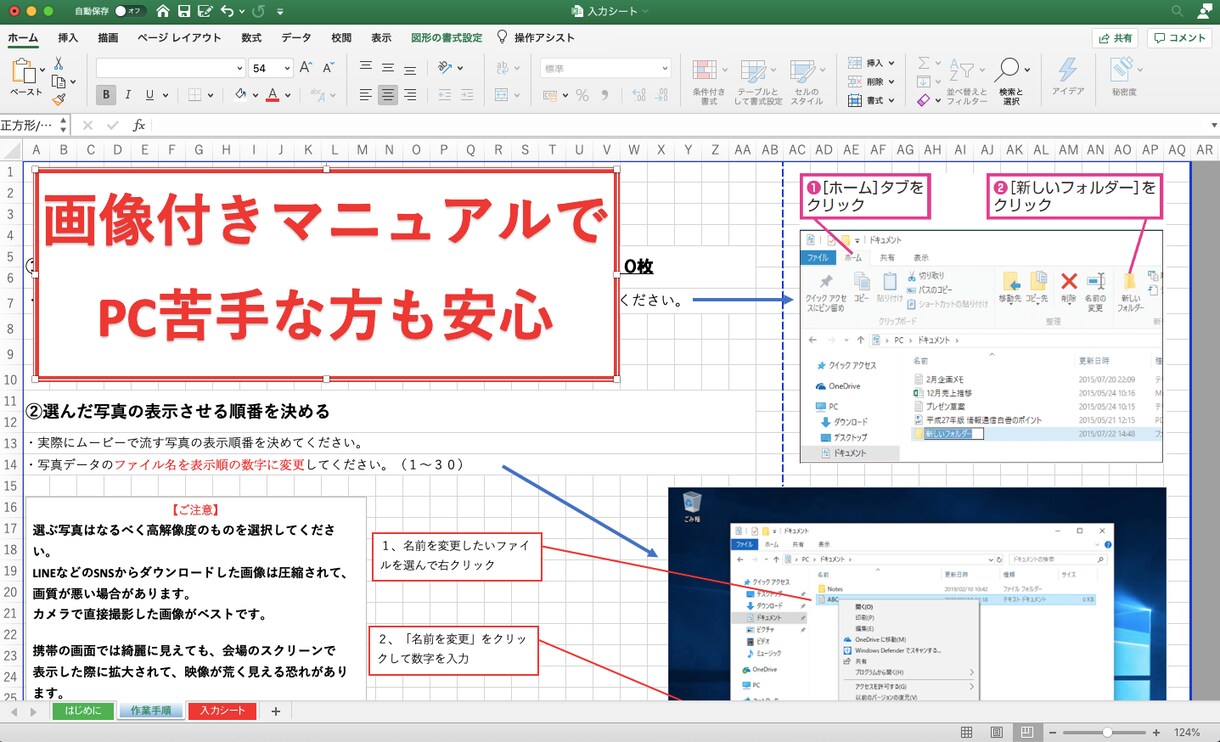Click the Comments (コメント) button
Image resolution: width=1220 pixels, height=742 pixels.
tap(1179, 38)
